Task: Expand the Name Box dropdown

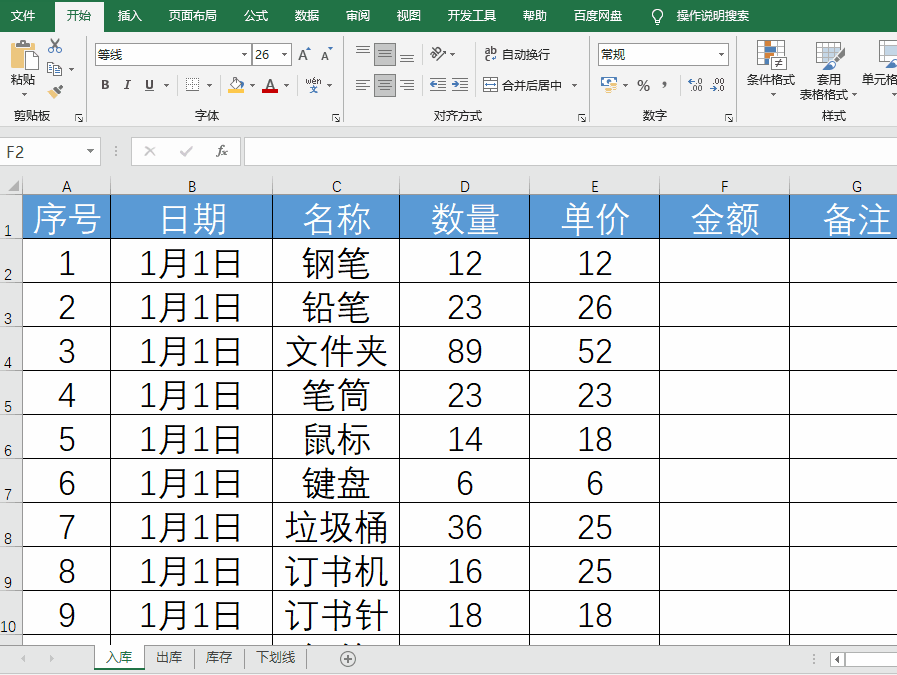Action: [x=90, y=151]
